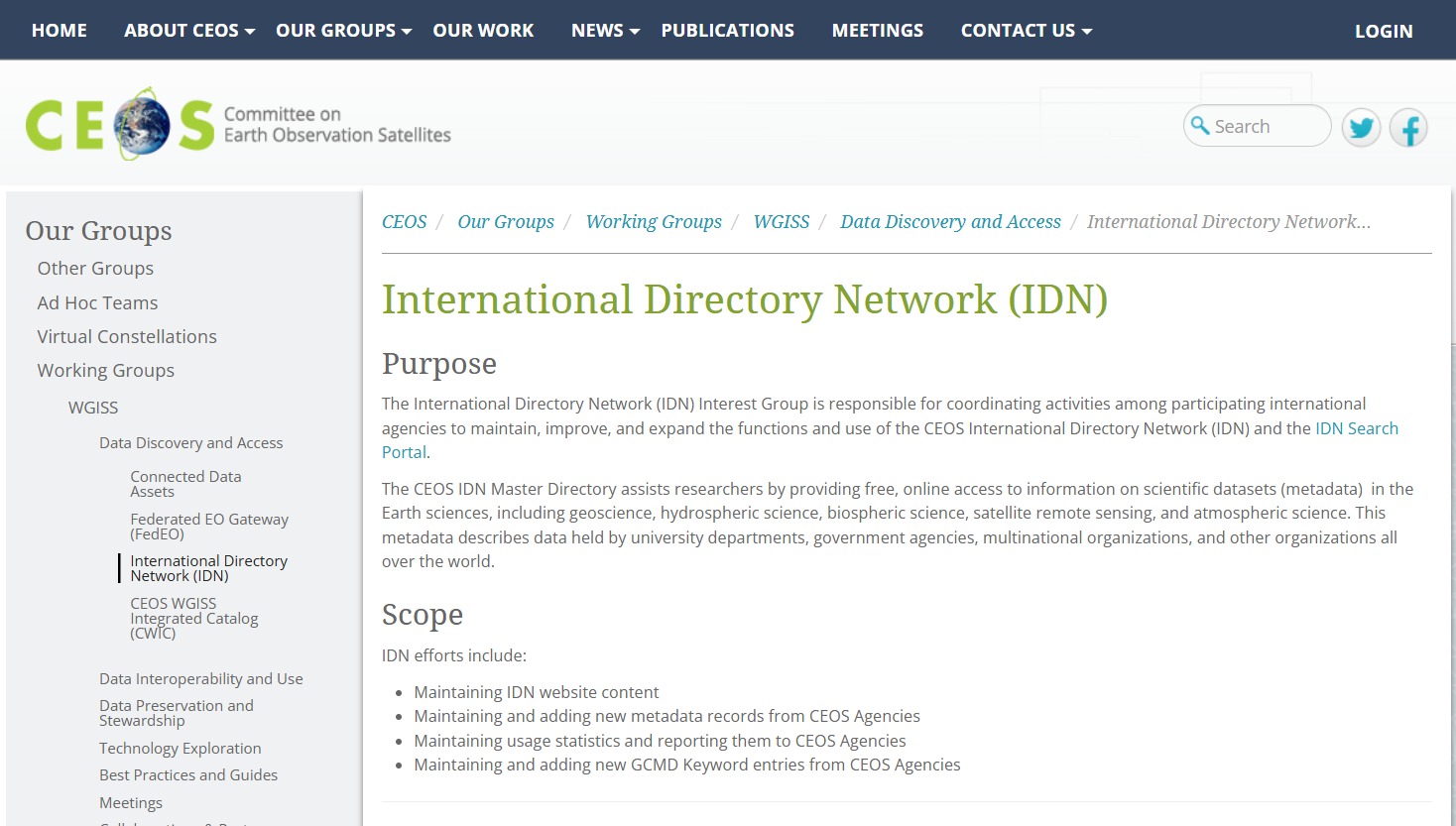Expand the About CEOS dropdown menu
The height and width of the screenshot is (826, 1456).
point(188,31)
